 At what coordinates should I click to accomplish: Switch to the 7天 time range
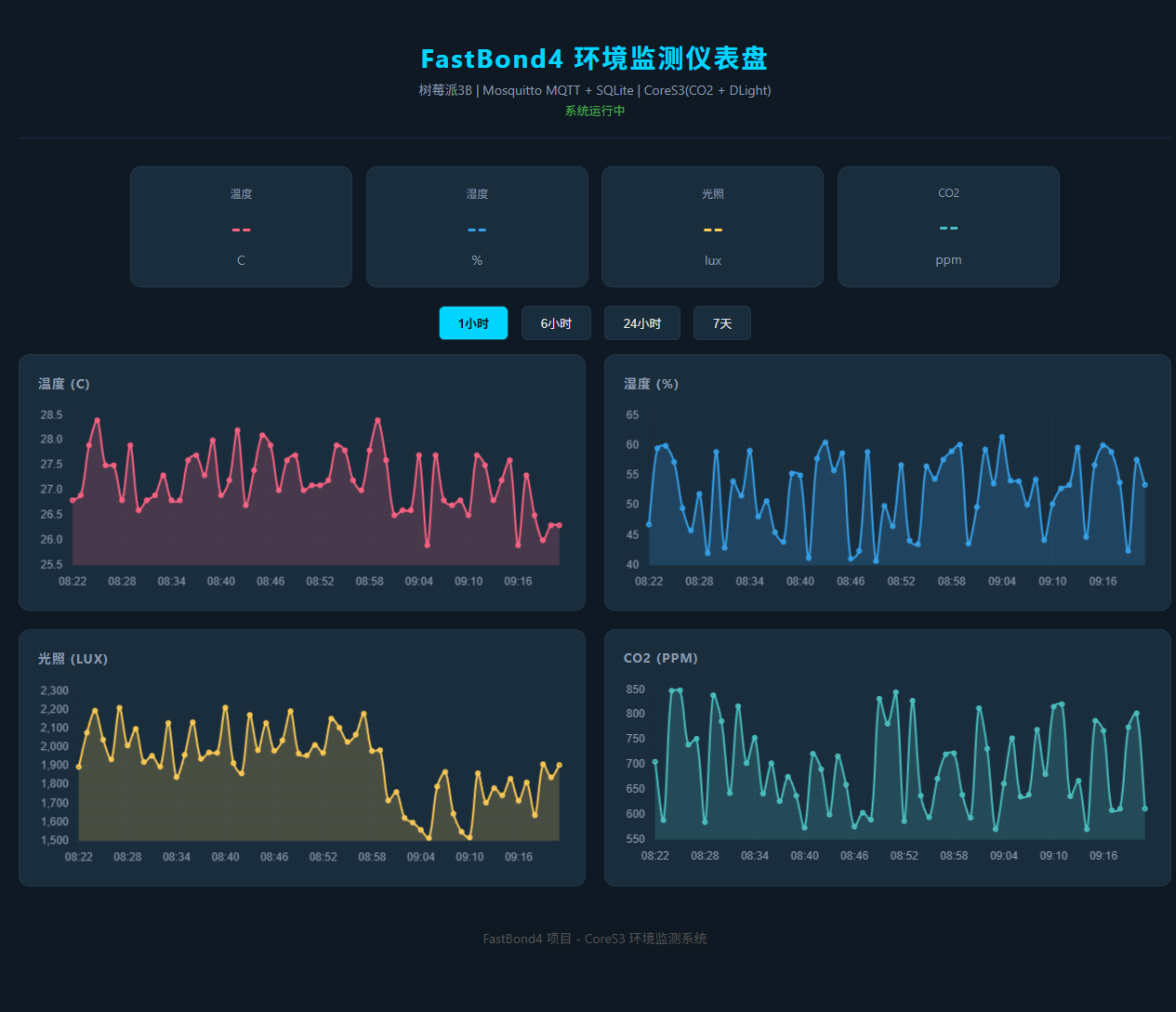[x=722, y=323]
